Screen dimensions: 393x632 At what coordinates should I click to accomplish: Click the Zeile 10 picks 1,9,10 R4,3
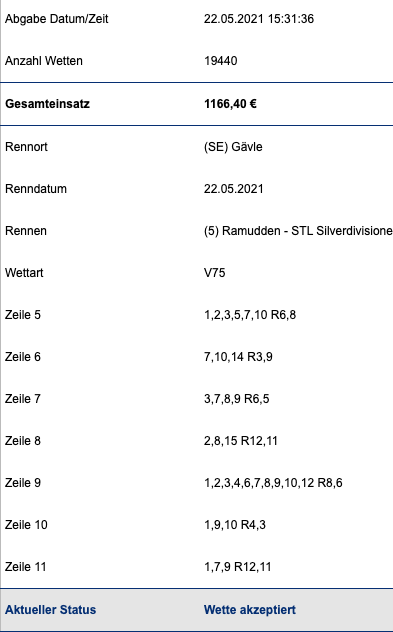tap(235, 525)
